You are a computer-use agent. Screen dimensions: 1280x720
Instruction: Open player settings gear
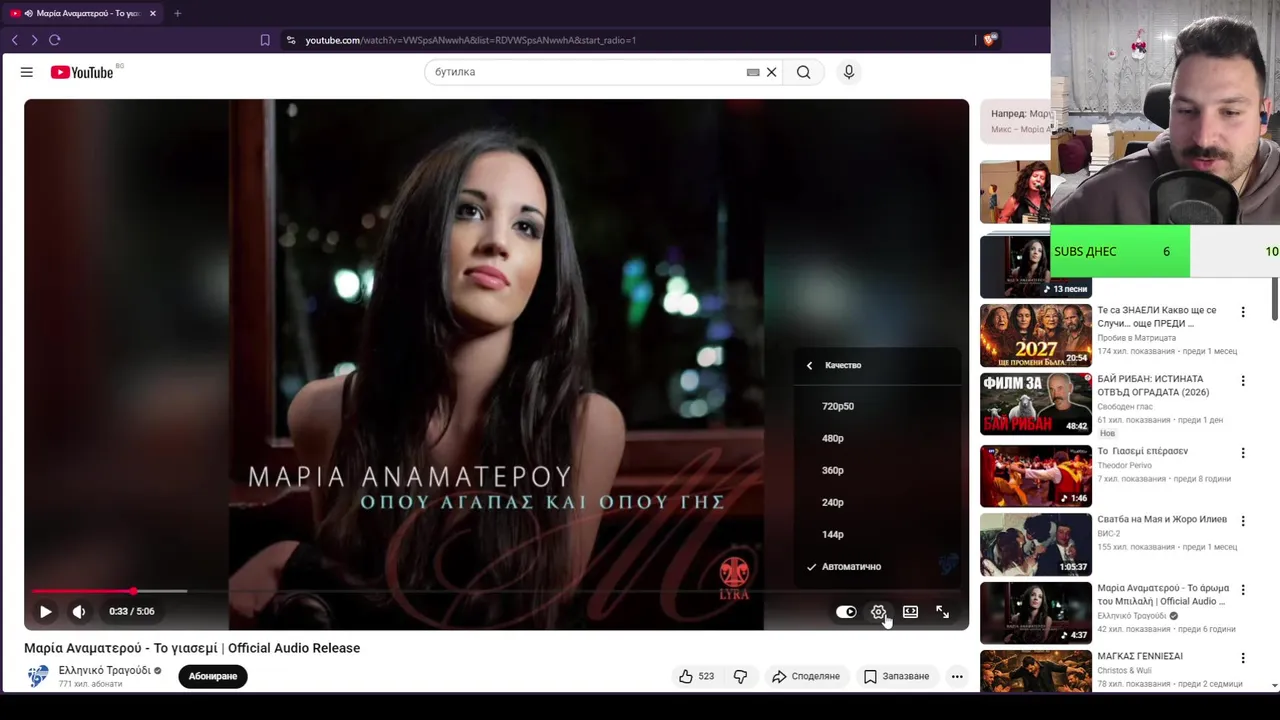click(878, 612)
